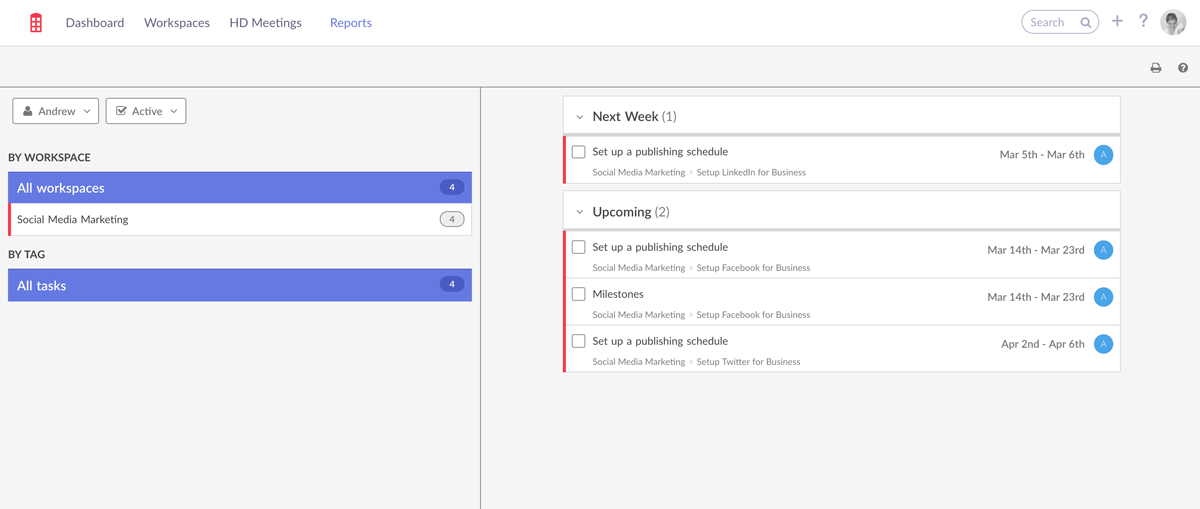This screenshot has width=1200, height=509.
Task: Open HD Meetings
Action: [x=265, y=22]
